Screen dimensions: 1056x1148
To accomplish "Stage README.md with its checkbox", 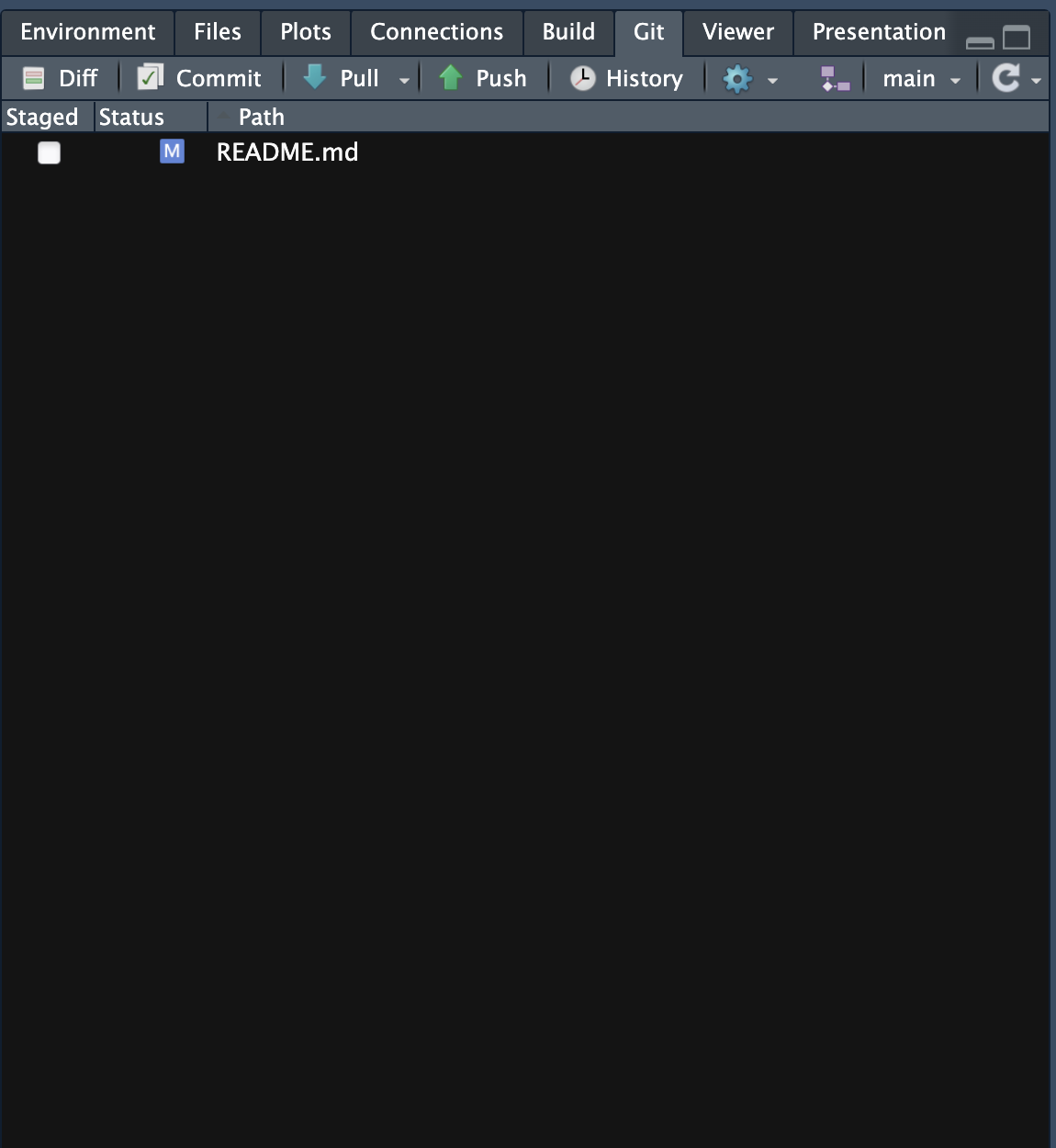I will (x=49, y=152).
